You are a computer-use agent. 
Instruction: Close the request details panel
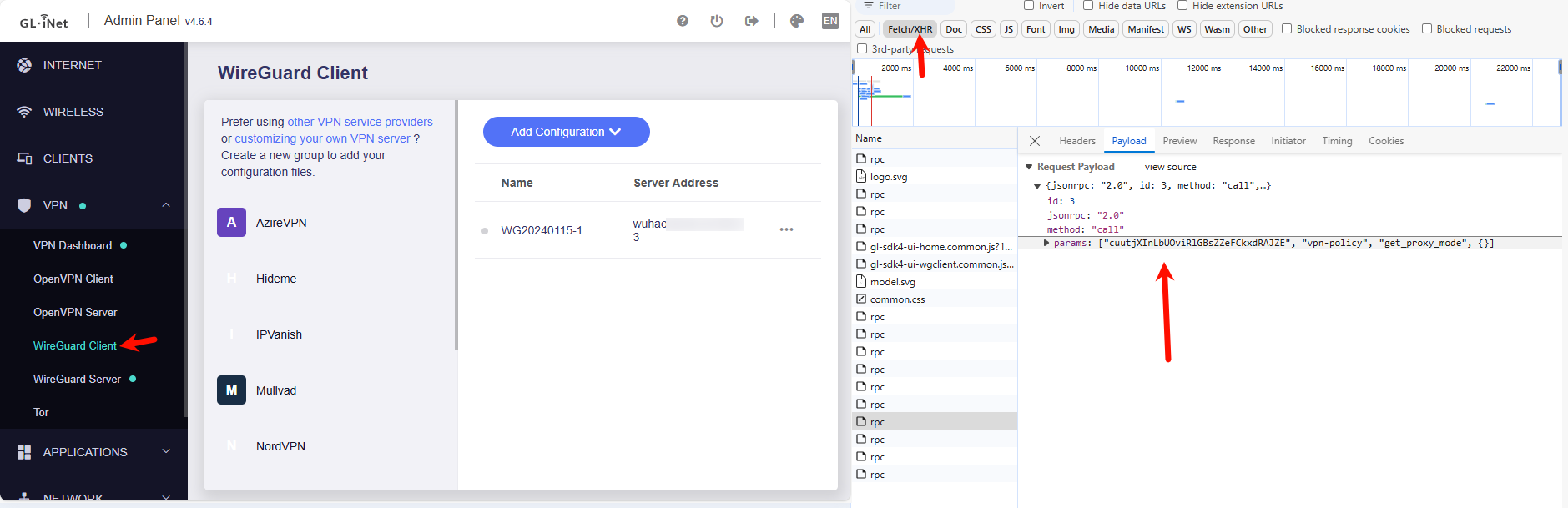[1035, 141]
